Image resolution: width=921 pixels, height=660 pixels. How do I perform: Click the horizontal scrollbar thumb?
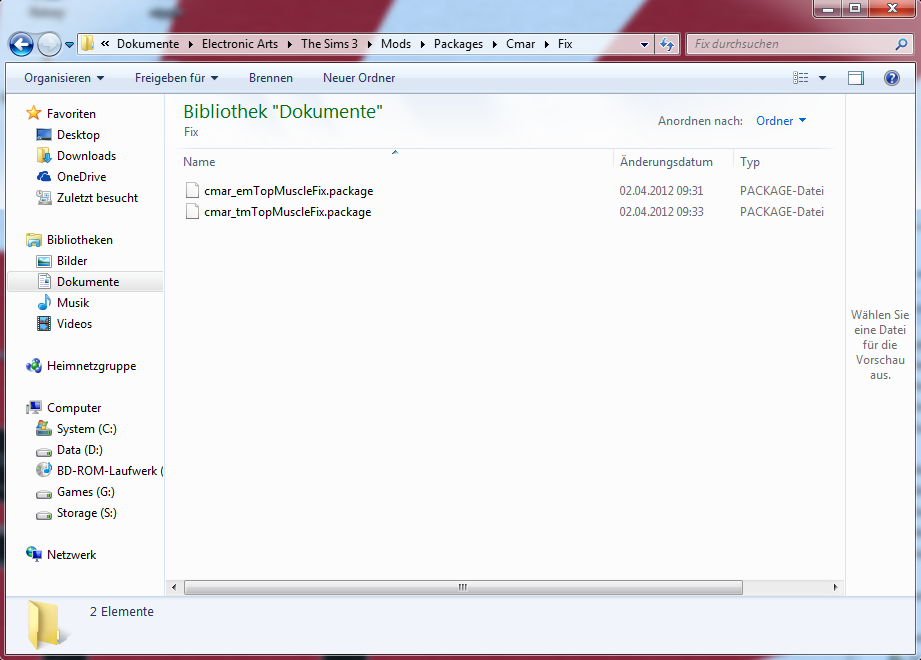point(463,587)
